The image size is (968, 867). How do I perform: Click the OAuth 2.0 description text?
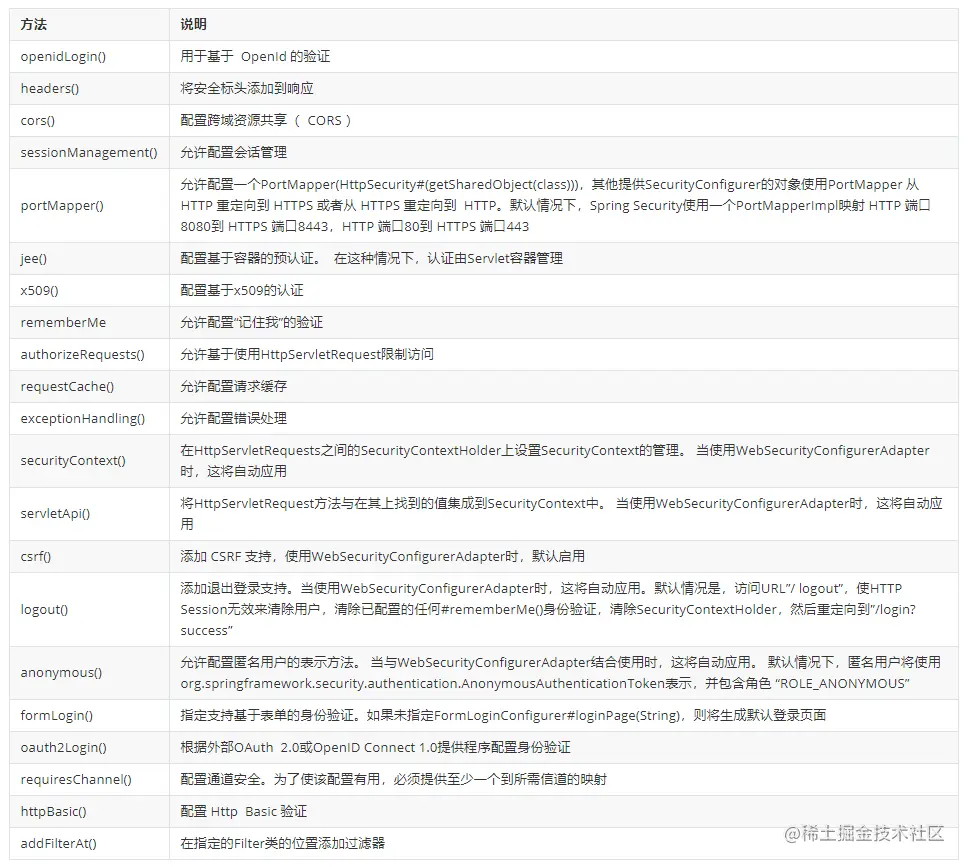click(375, 748)
